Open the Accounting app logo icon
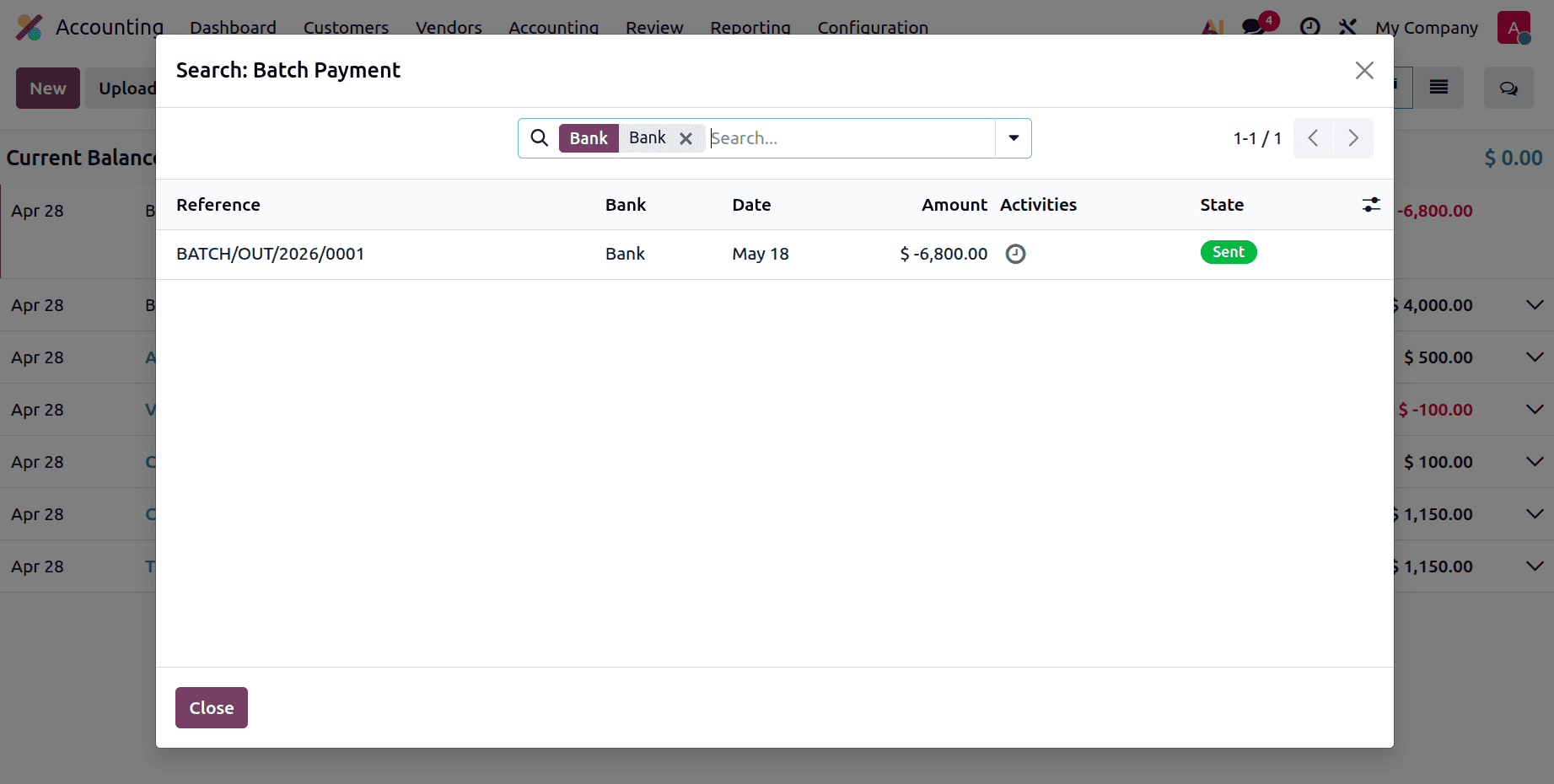This screenshot has width=1554, height=784. (29, 27)
